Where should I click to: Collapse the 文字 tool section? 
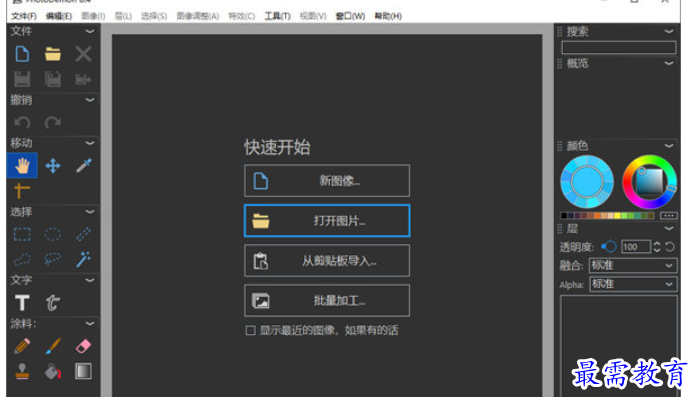[x=90, y=280]
